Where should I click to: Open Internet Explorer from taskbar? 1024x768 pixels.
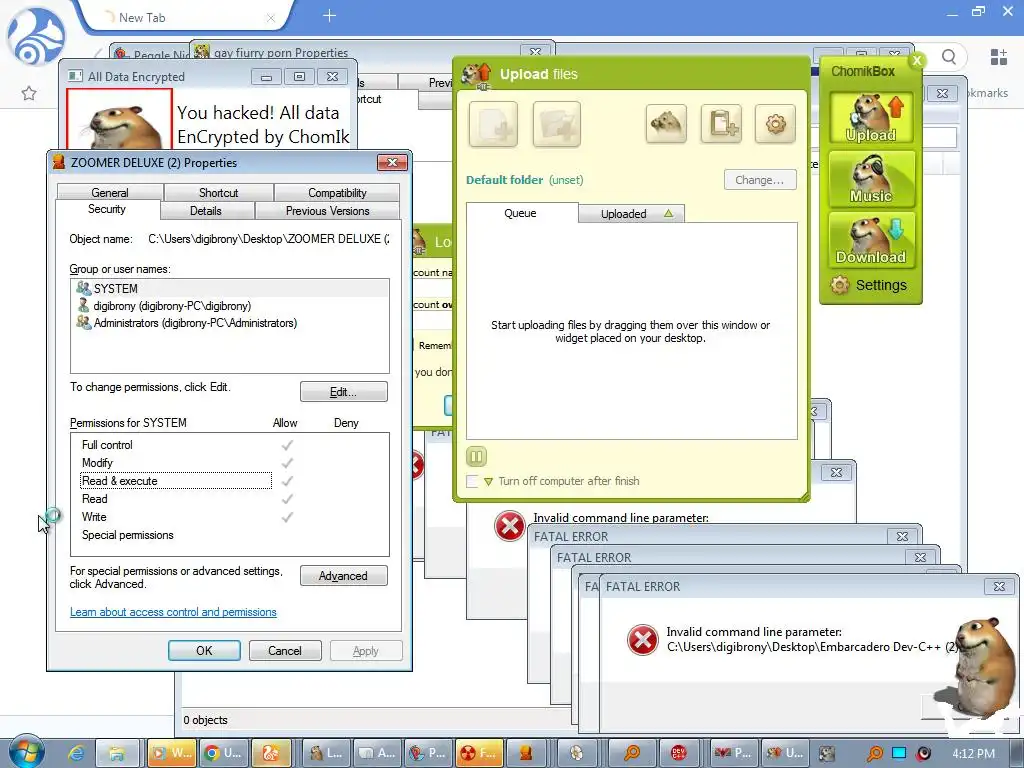(76, 754)
